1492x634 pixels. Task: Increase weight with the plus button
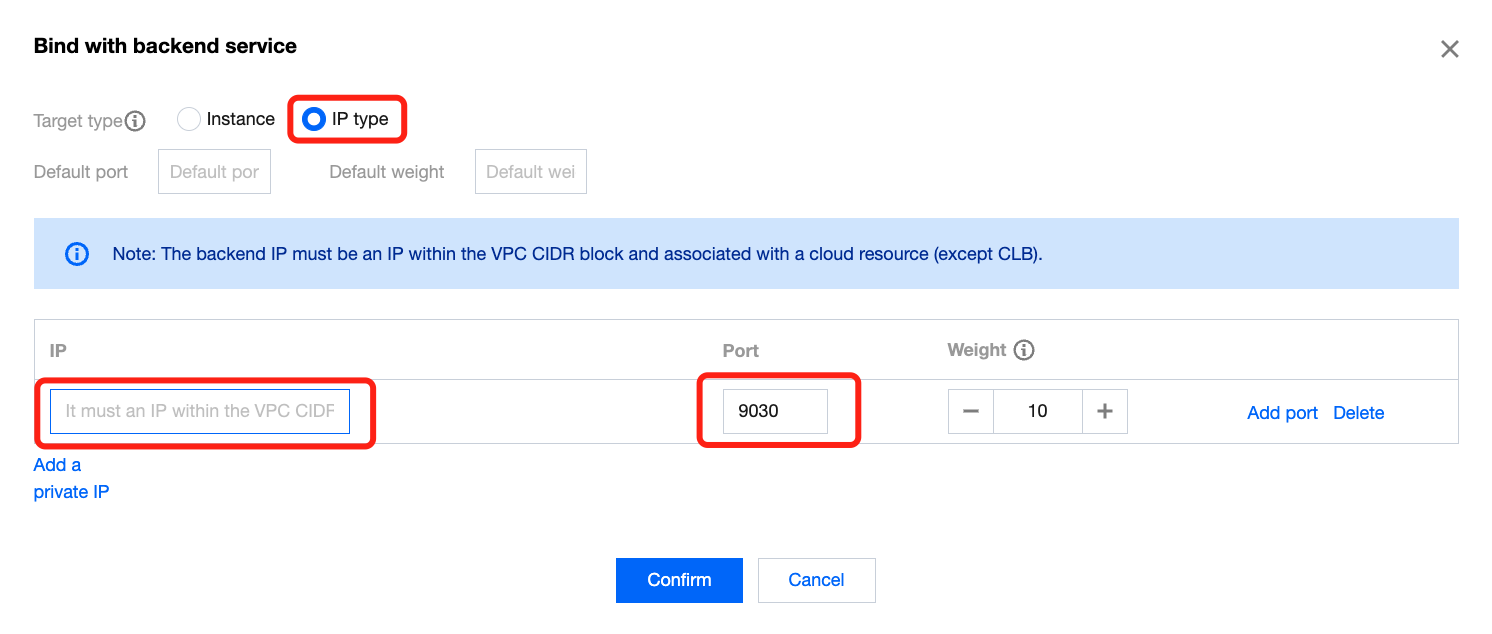(1104, 411)
